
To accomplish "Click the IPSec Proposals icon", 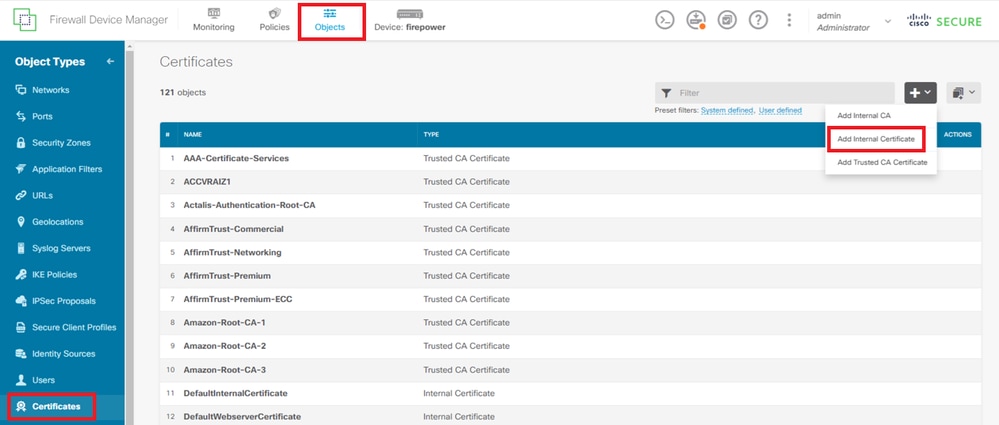I will point(21,301).
